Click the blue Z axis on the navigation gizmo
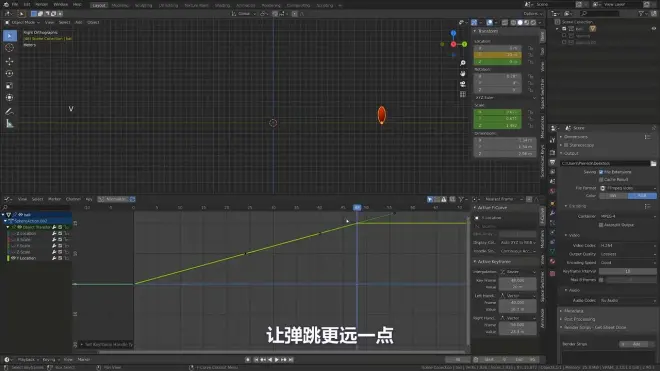660x371 pixels. 453,33
